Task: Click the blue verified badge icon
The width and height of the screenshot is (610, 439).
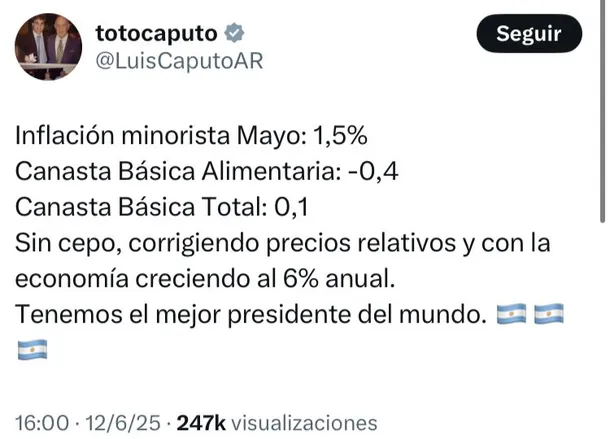Action: click(x=234, y=32)
